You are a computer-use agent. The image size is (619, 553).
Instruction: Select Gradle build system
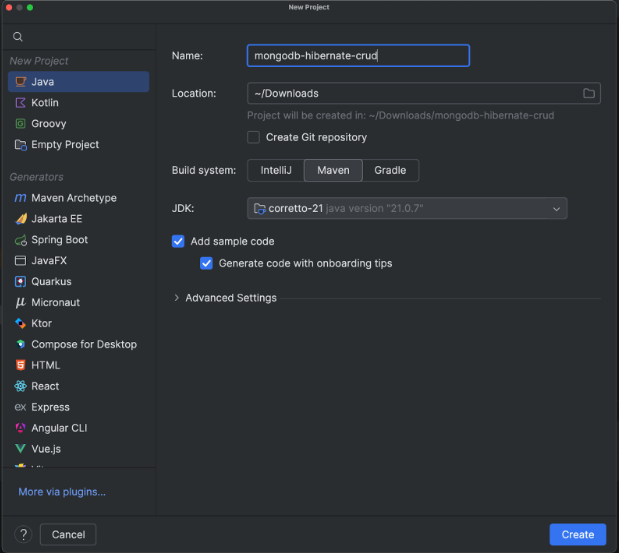pyautogui.click(x=390, y=171)
